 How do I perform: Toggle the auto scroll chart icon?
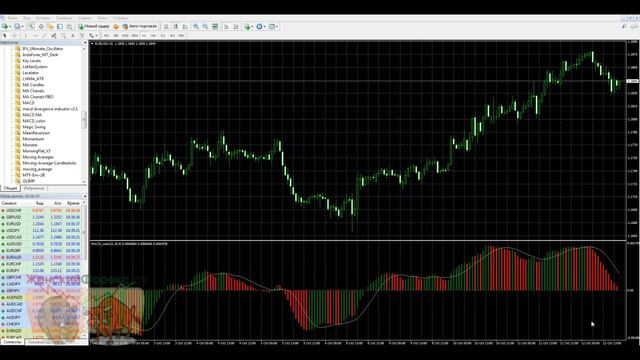[226, 27]
